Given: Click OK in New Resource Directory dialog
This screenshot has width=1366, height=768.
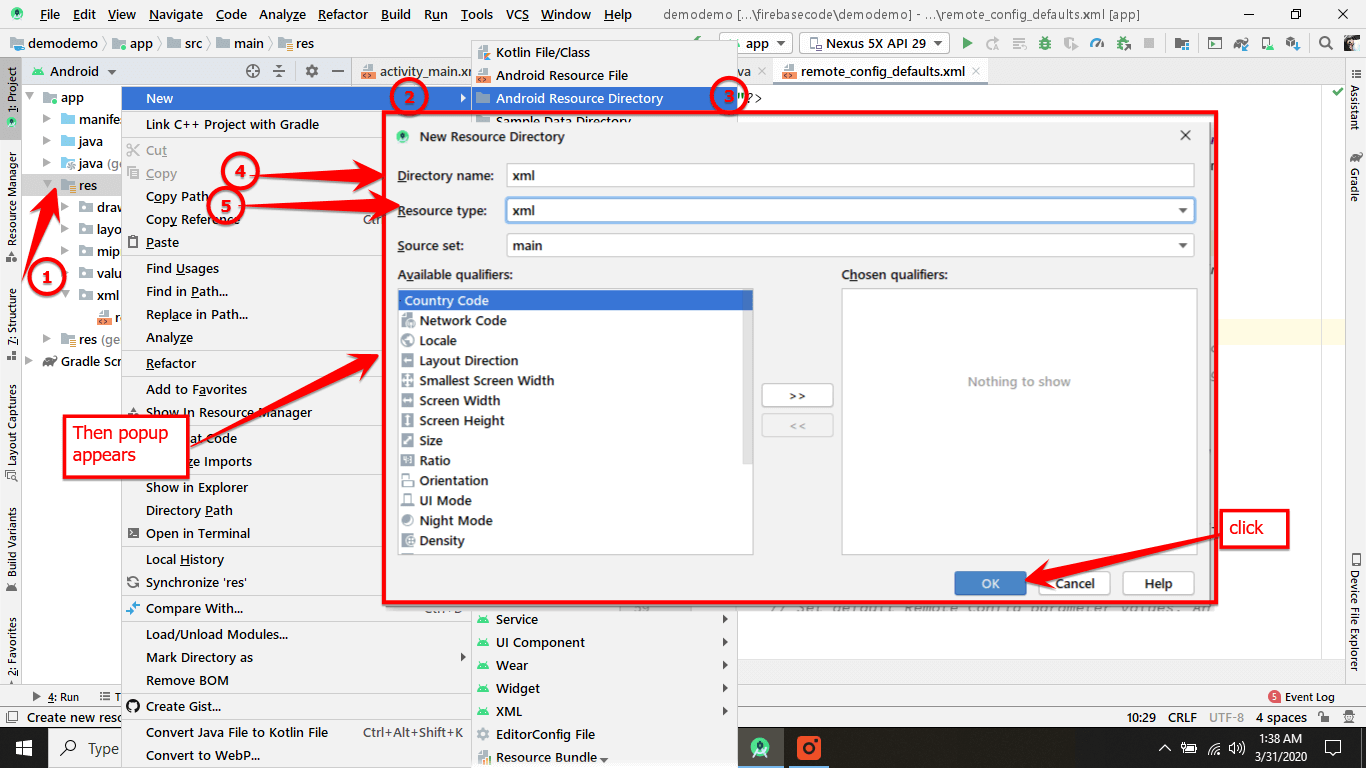Looking at the screenshot, I should point(990,583).
